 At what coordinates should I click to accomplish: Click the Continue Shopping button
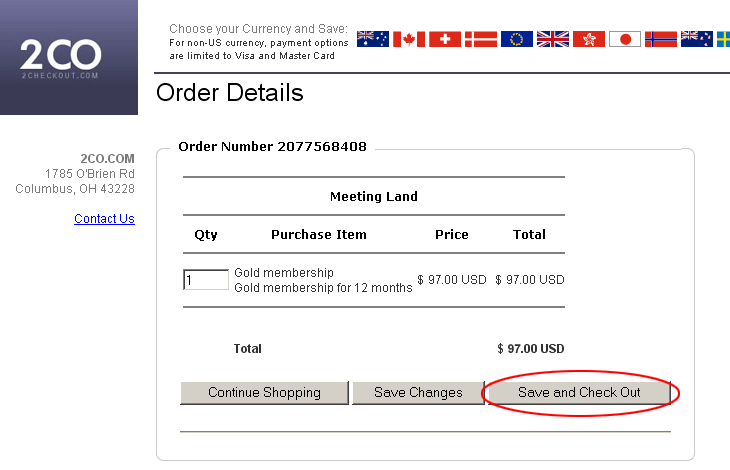[264, 393]
